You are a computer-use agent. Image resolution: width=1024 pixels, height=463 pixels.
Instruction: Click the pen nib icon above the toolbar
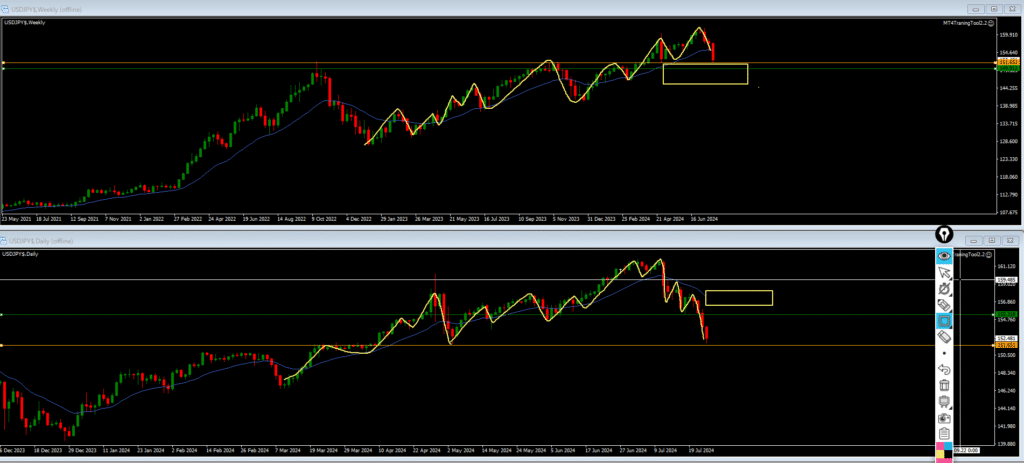[x=944, y=235]
